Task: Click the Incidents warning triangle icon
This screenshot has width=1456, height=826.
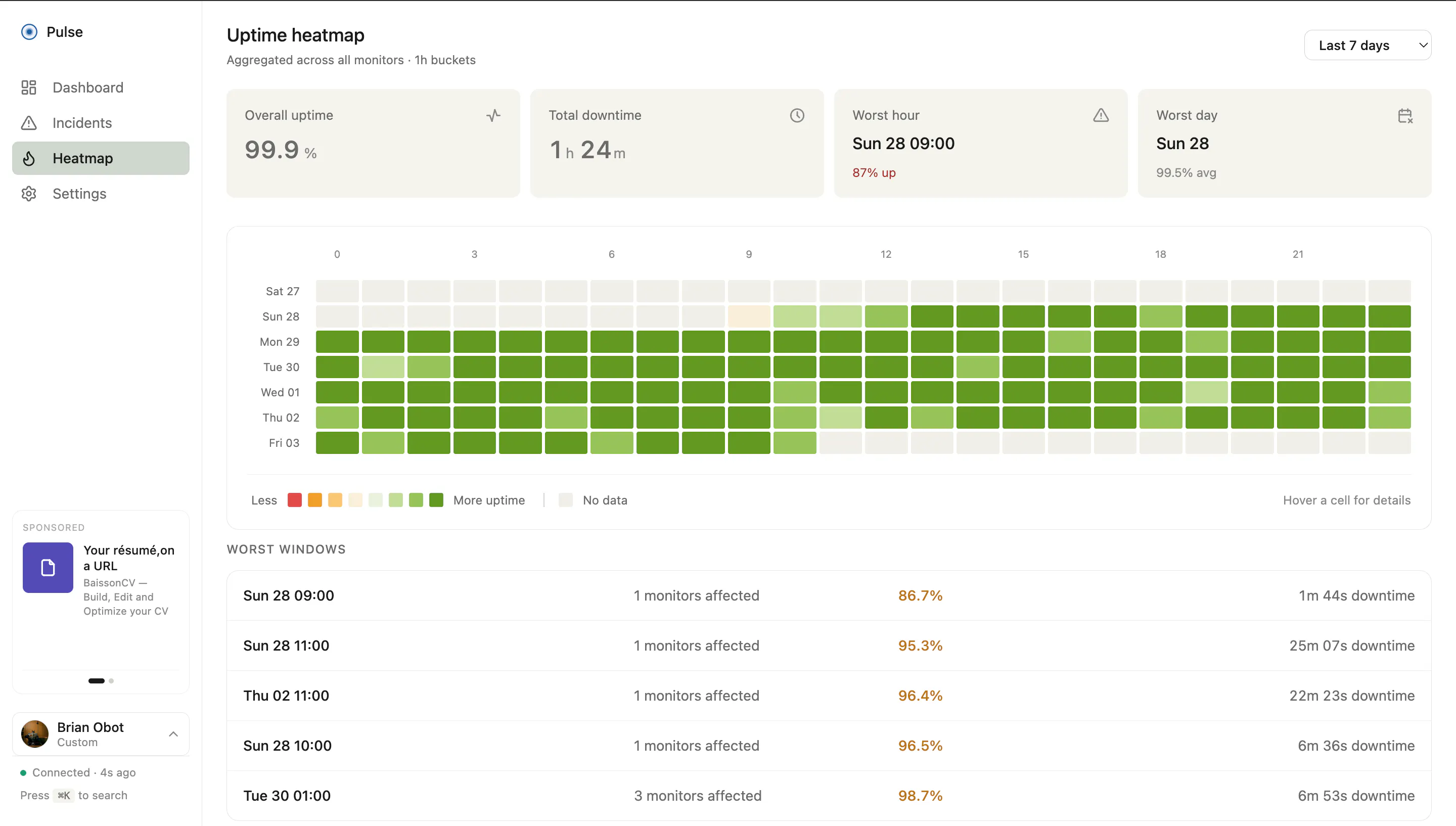Action: [29, 122]
